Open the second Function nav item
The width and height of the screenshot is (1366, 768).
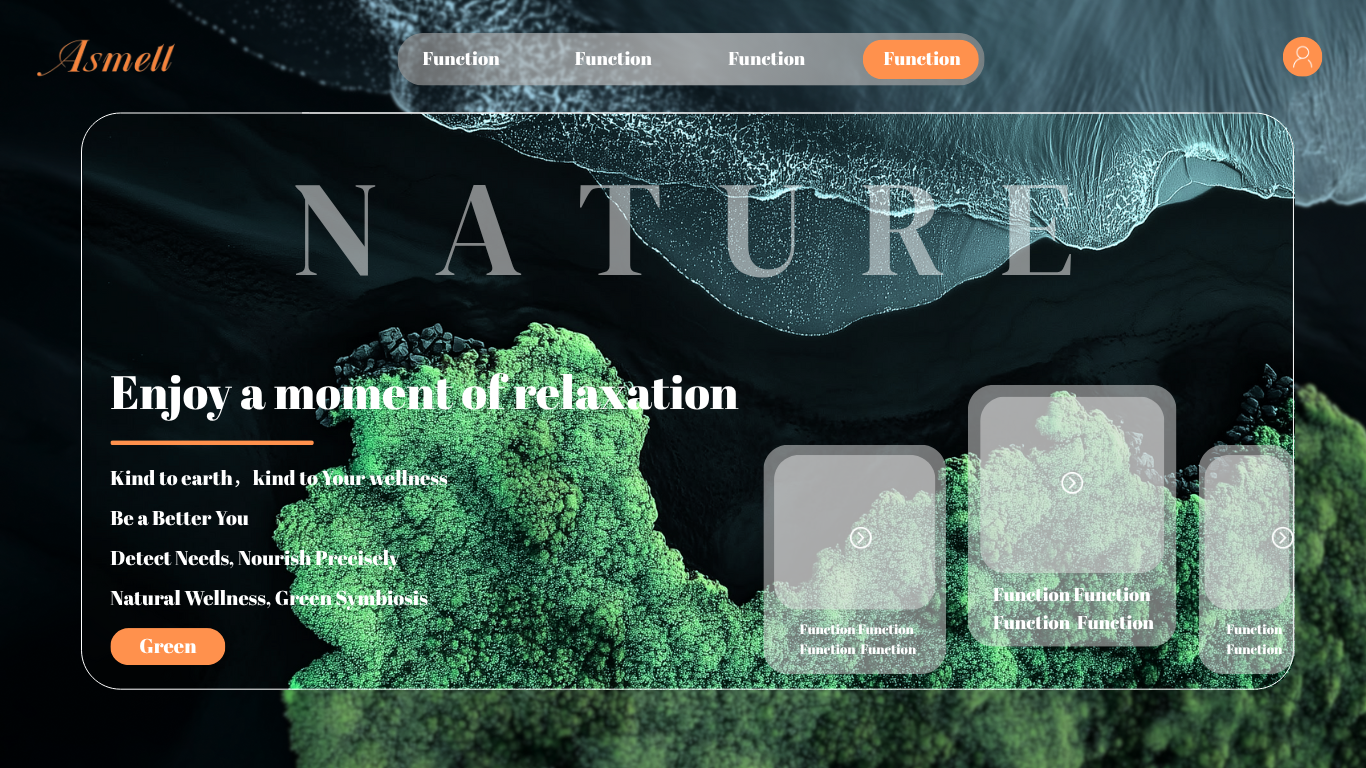point(613,59)
